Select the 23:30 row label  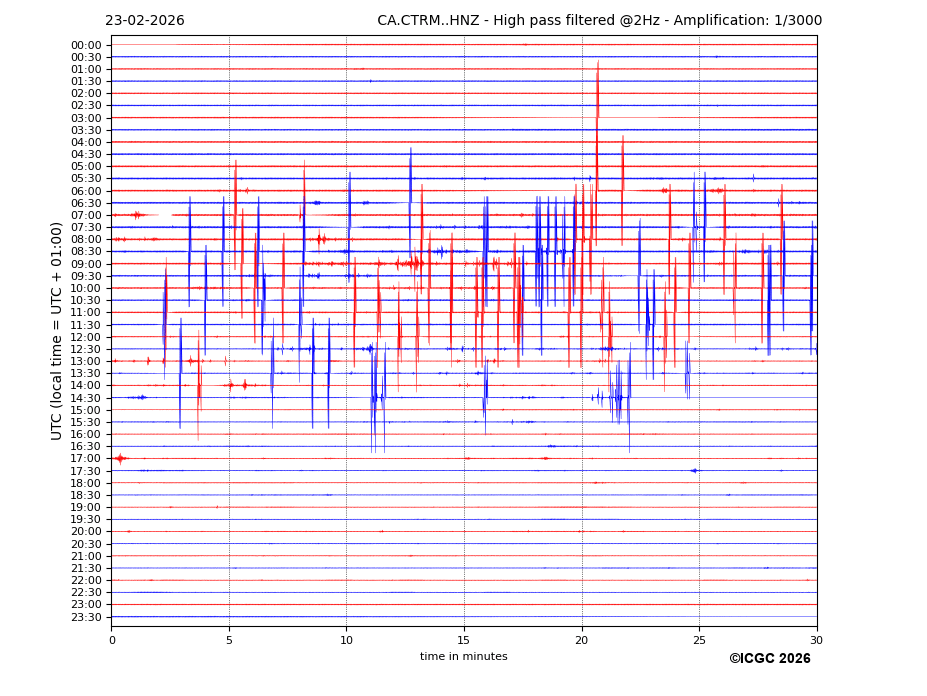tap(86, 617)
